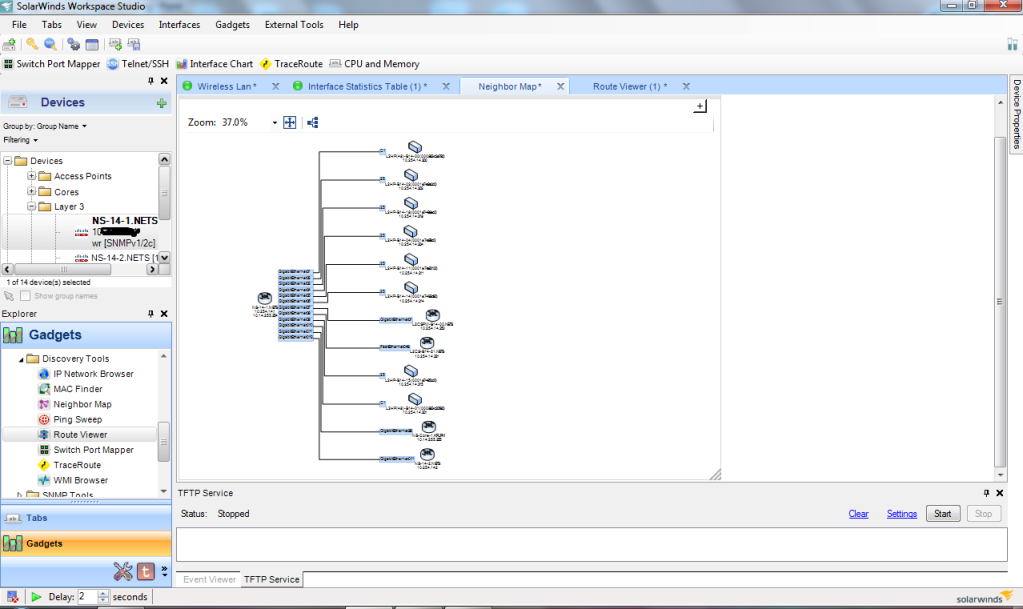Open the Devices menu

point(128,25)
